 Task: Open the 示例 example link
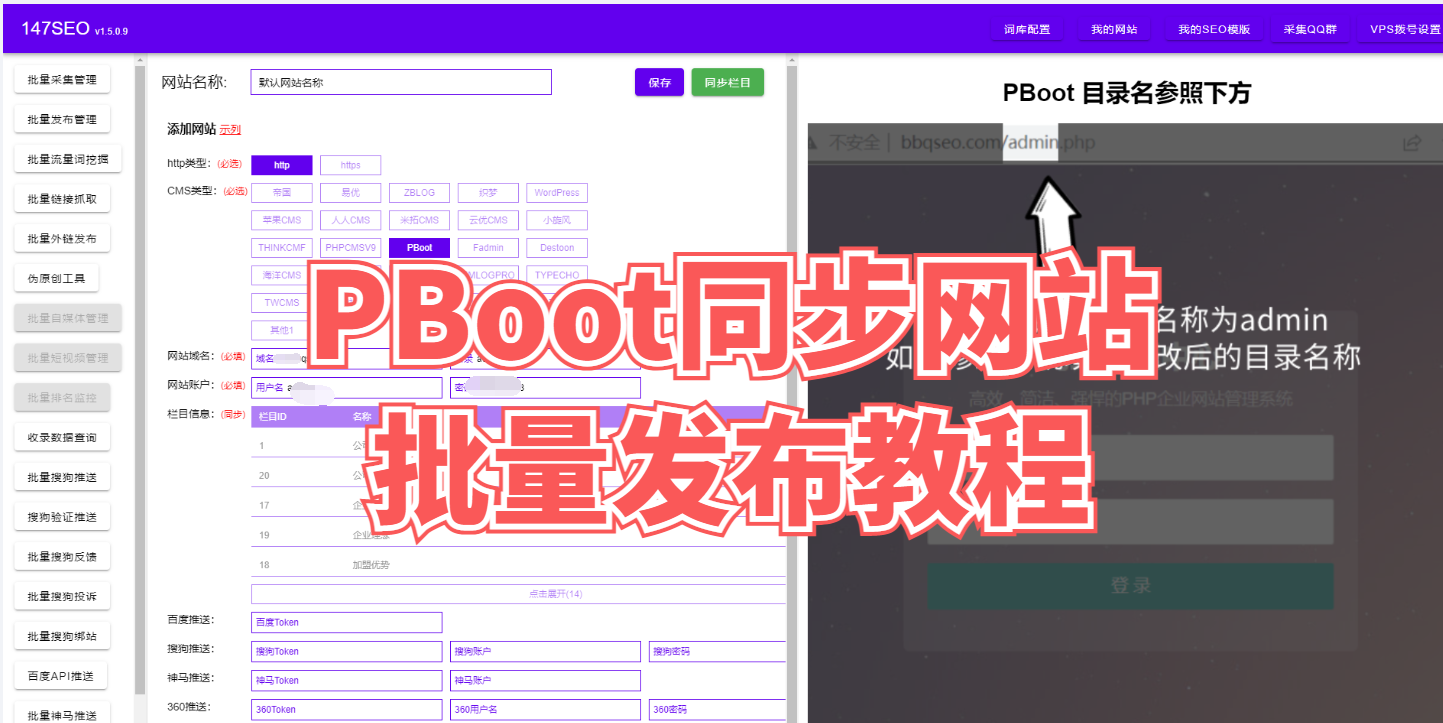click(x=230, y=130)
